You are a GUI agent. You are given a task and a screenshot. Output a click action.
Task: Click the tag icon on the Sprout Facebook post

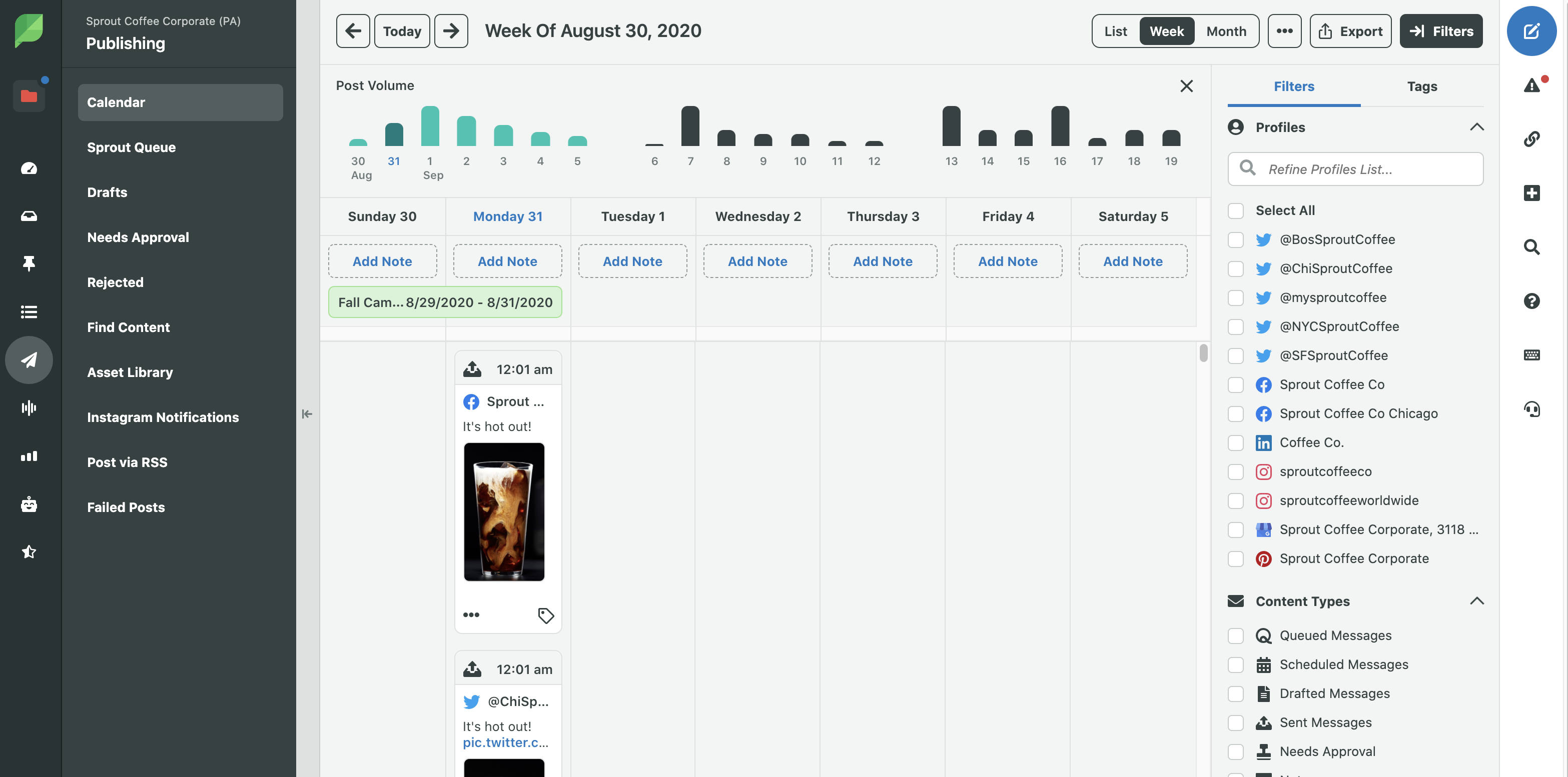pyautogui.click(x=545, y=615)
